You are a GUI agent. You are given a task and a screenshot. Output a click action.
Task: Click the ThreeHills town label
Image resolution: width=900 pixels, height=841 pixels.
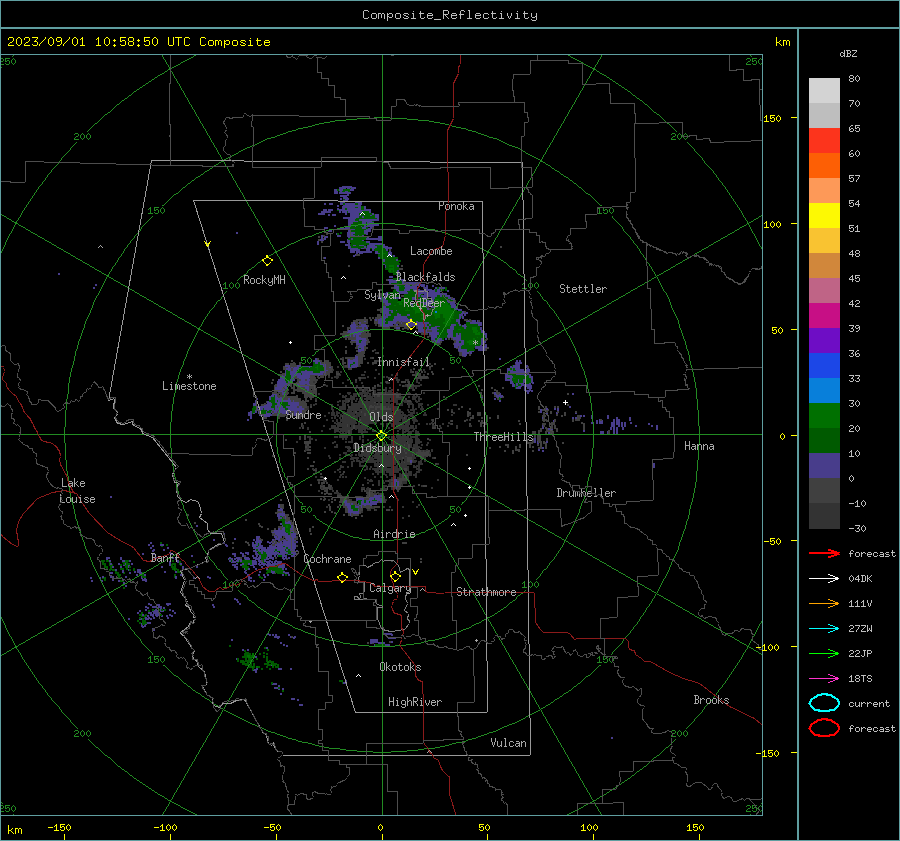pyautogui.click(x=503, y=437)
